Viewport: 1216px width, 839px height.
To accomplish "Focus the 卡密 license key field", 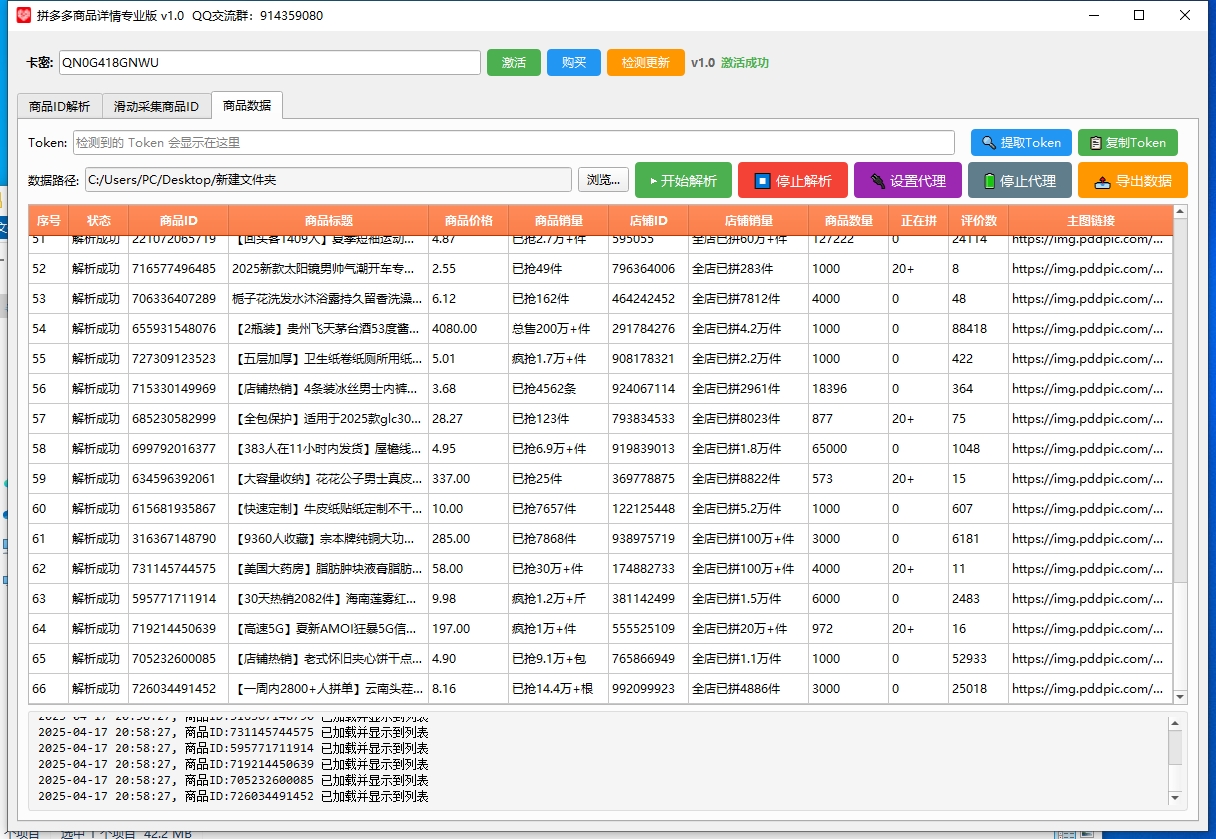I will pos(270,62).
